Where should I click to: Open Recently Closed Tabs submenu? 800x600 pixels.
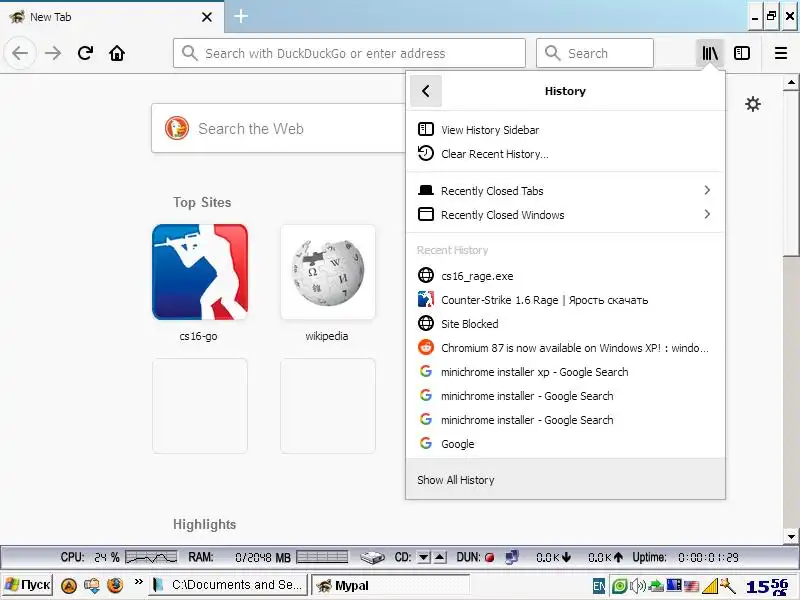pos(565,190)
